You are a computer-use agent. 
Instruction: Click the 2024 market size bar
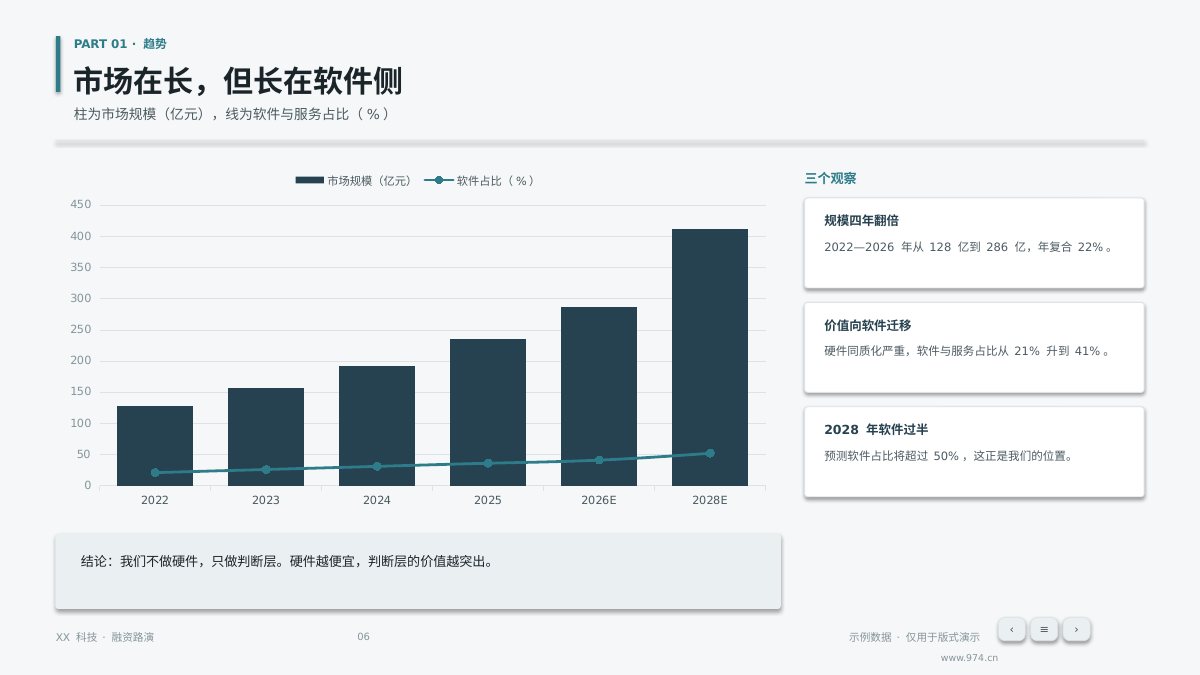click(x=377, y=426)
